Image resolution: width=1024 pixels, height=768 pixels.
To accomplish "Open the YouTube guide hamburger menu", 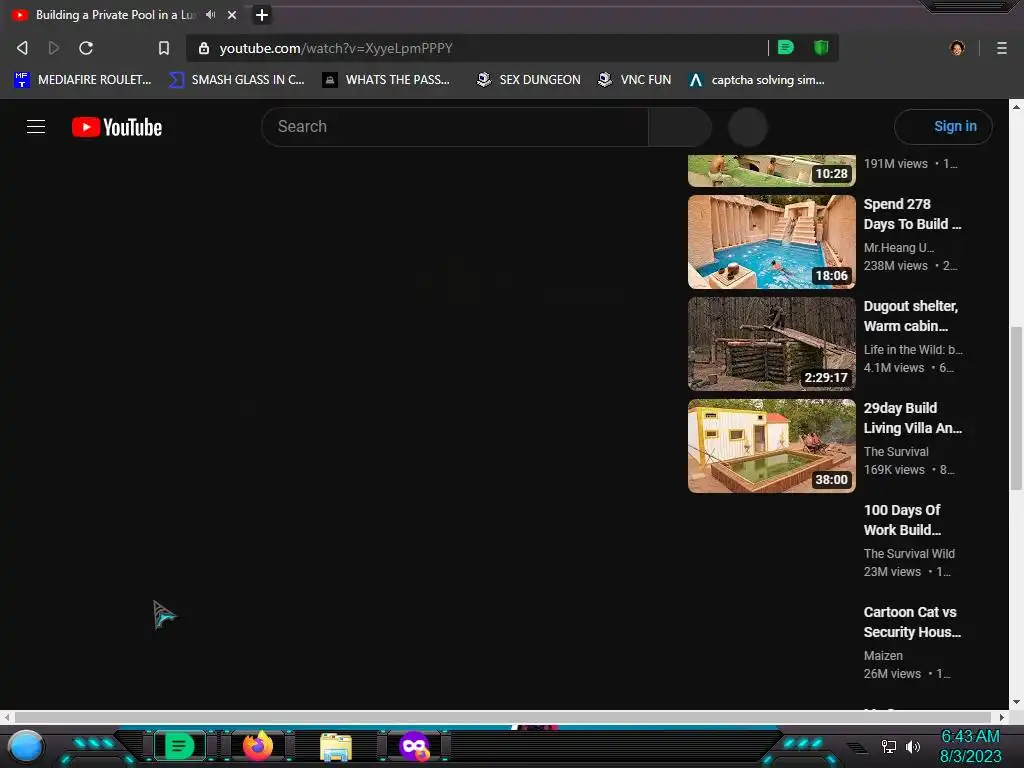I will 36,127.
